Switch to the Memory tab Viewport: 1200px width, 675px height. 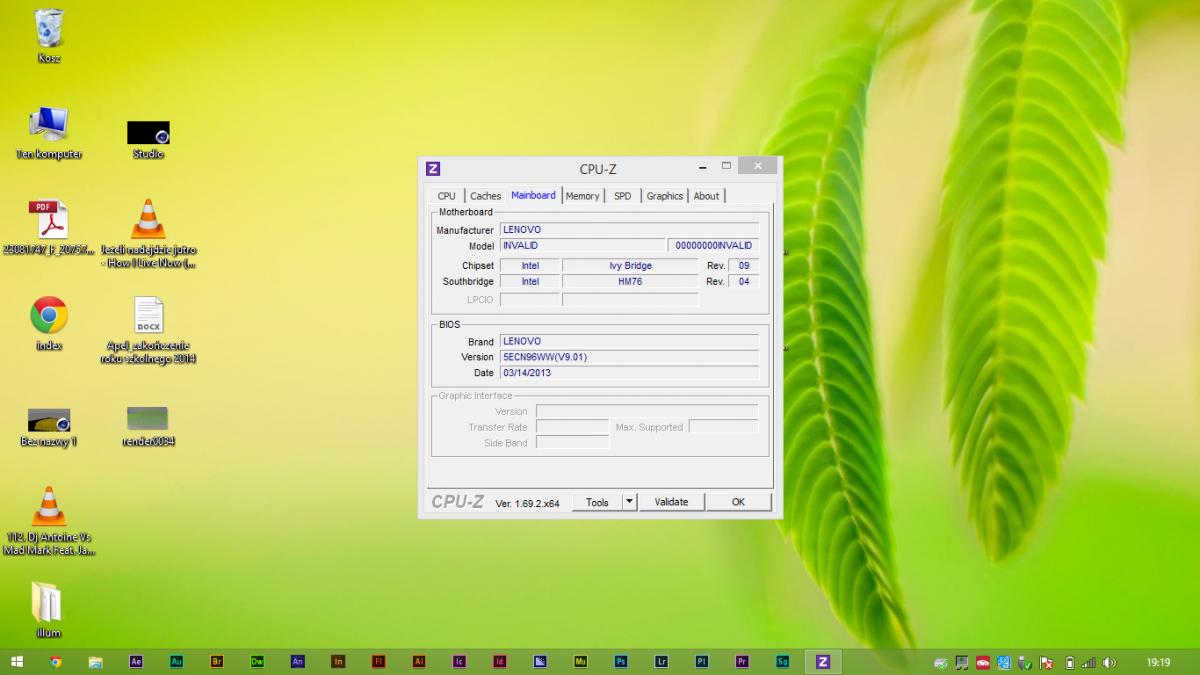[x=582, y=196]
